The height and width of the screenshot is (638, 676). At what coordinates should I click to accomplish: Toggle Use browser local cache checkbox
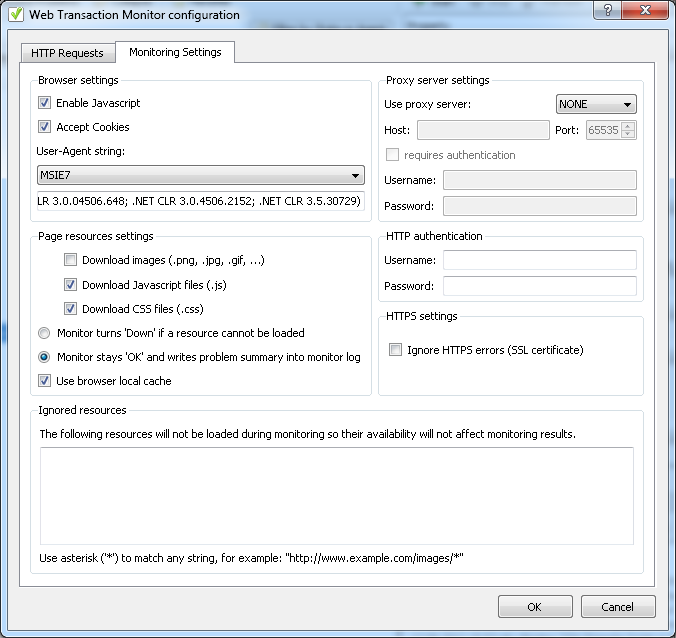tap(44, 381)
